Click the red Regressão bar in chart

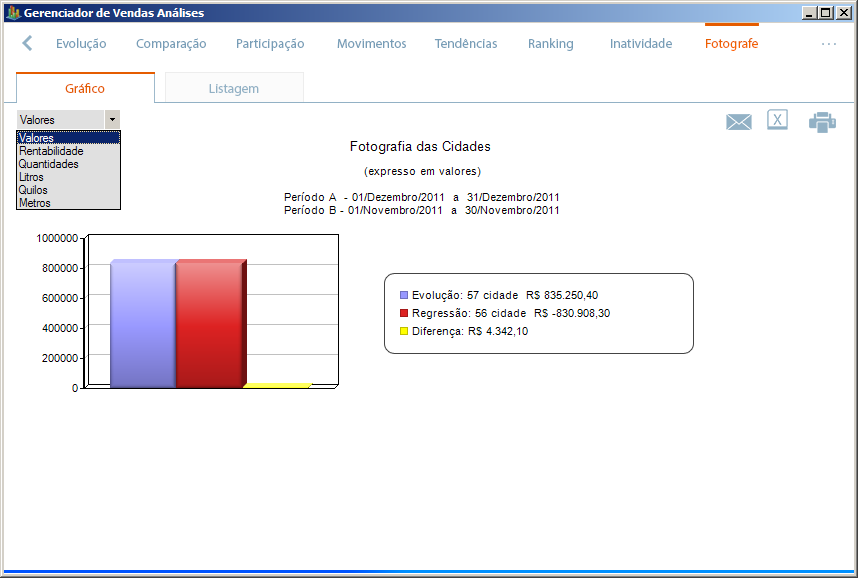coord(209,322)
